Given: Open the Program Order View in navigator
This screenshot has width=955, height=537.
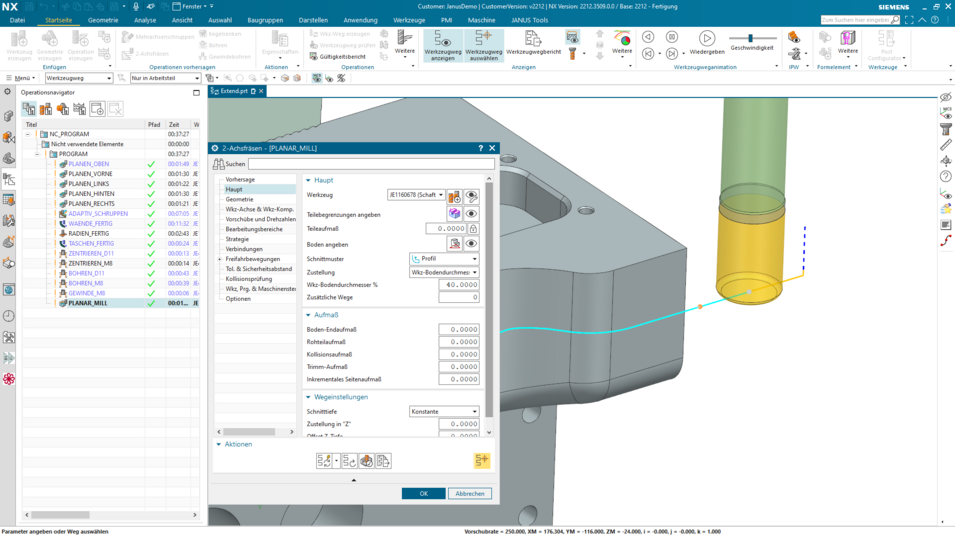Looking at the screenshot, I should coord(29,109).
